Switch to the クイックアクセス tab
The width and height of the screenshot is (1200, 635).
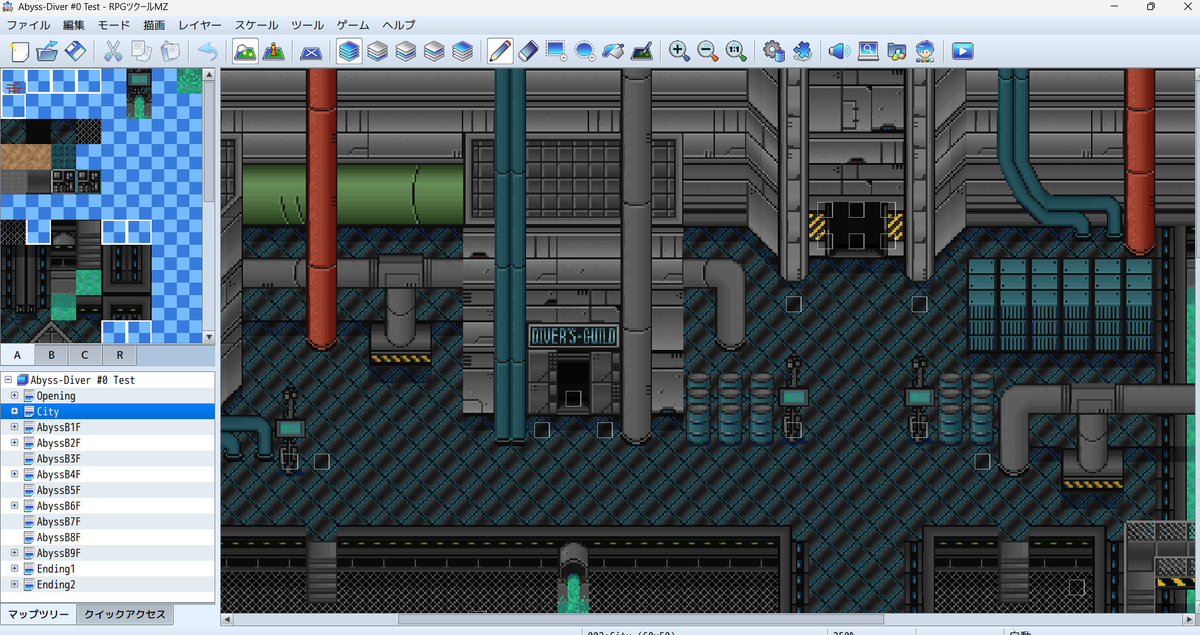coord(125,614)
